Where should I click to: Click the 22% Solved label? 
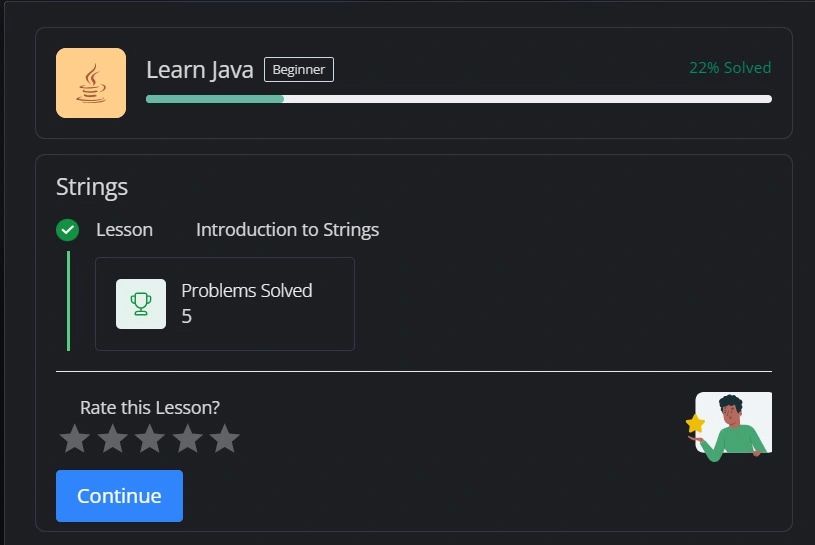[730, 68]
